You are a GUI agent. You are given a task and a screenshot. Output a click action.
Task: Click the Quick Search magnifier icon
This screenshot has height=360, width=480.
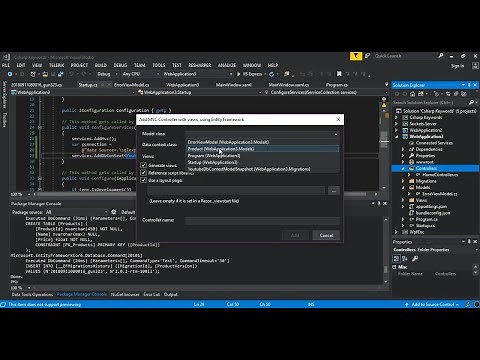coord(441,56)
